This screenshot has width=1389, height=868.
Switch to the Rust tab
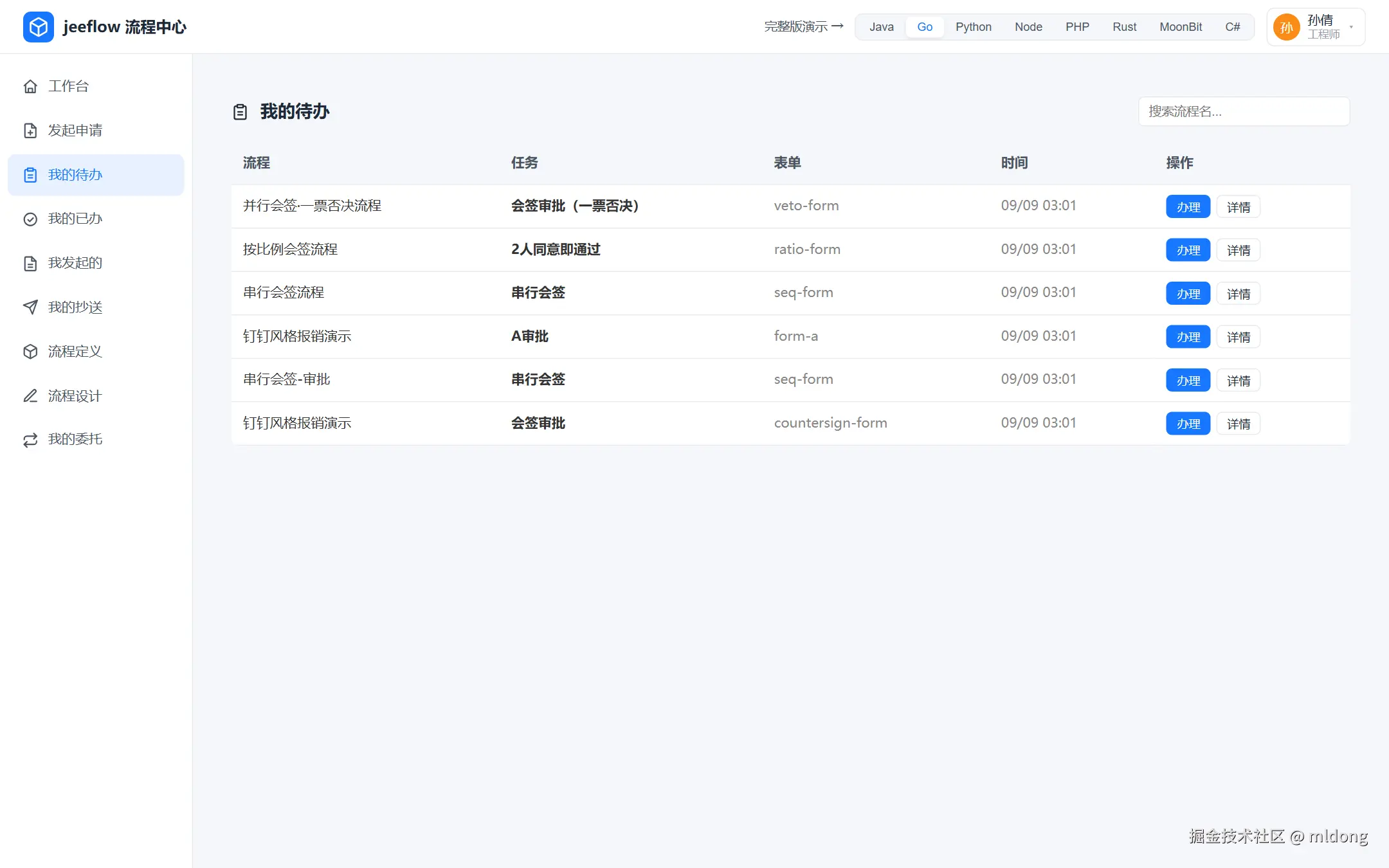pos(1125,27)
